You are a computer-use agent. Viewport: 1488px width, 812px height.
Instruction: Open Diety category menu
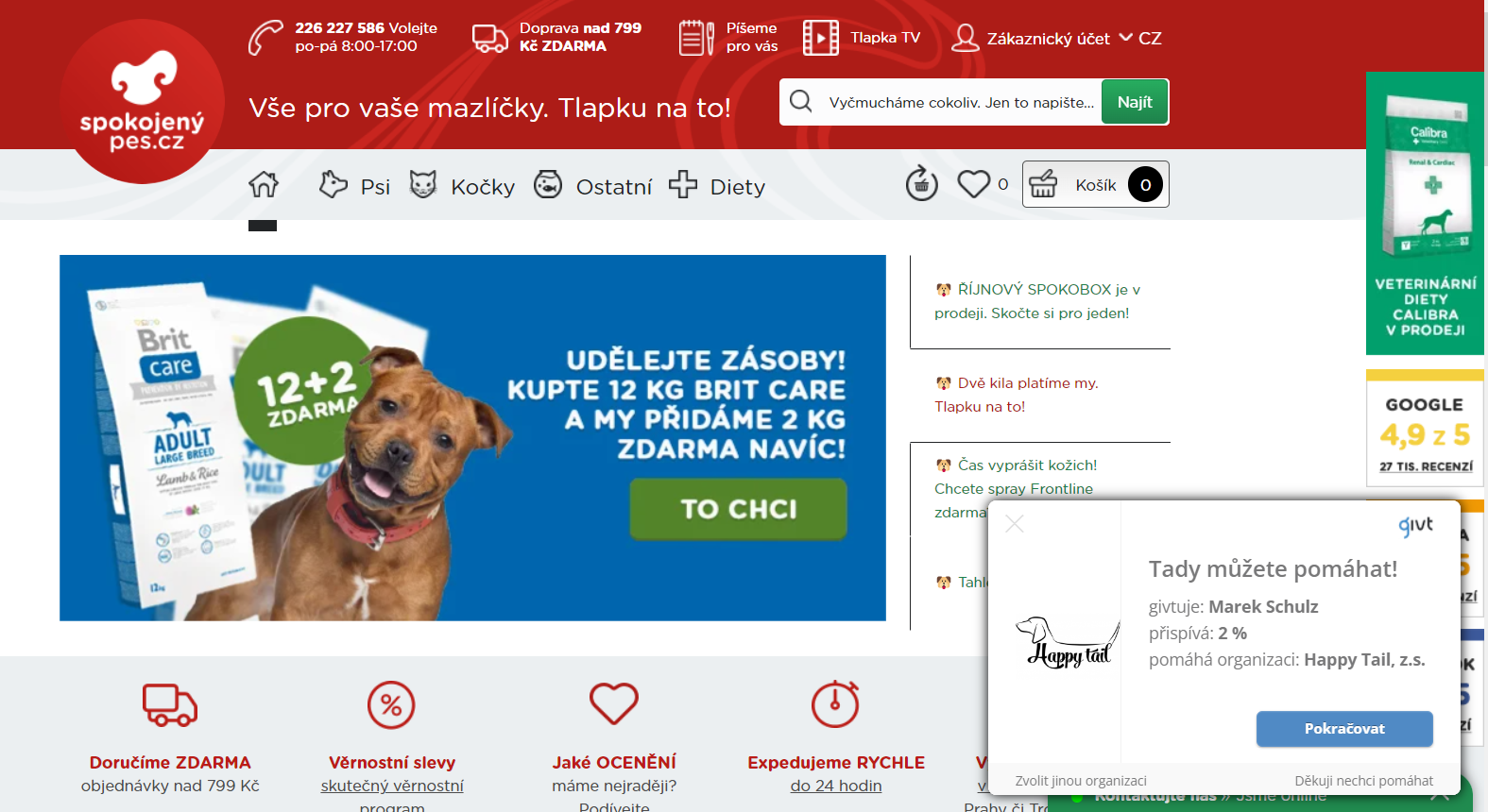[x=717, y=185]
